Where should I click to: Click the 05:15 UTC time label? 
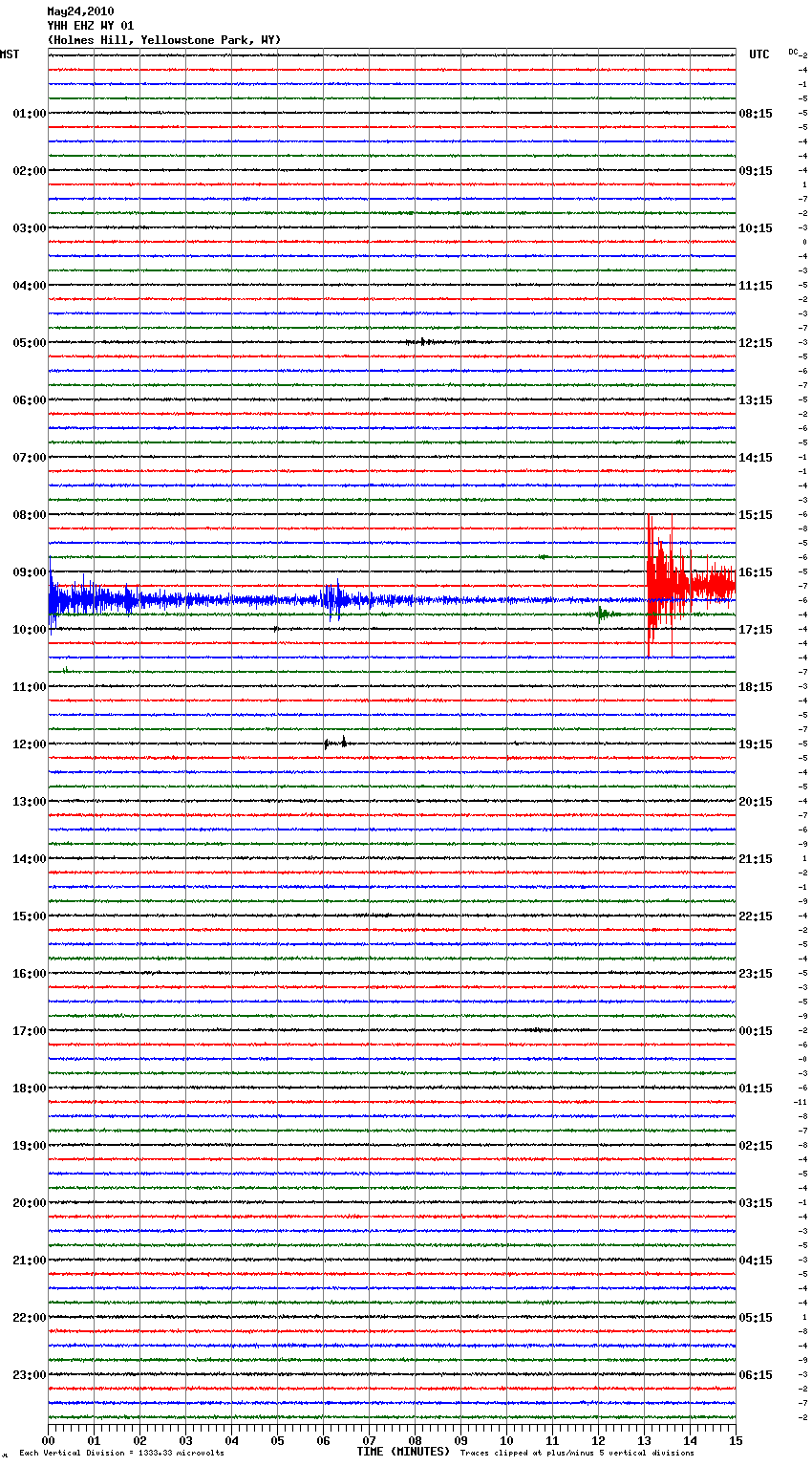[756, 1318]
